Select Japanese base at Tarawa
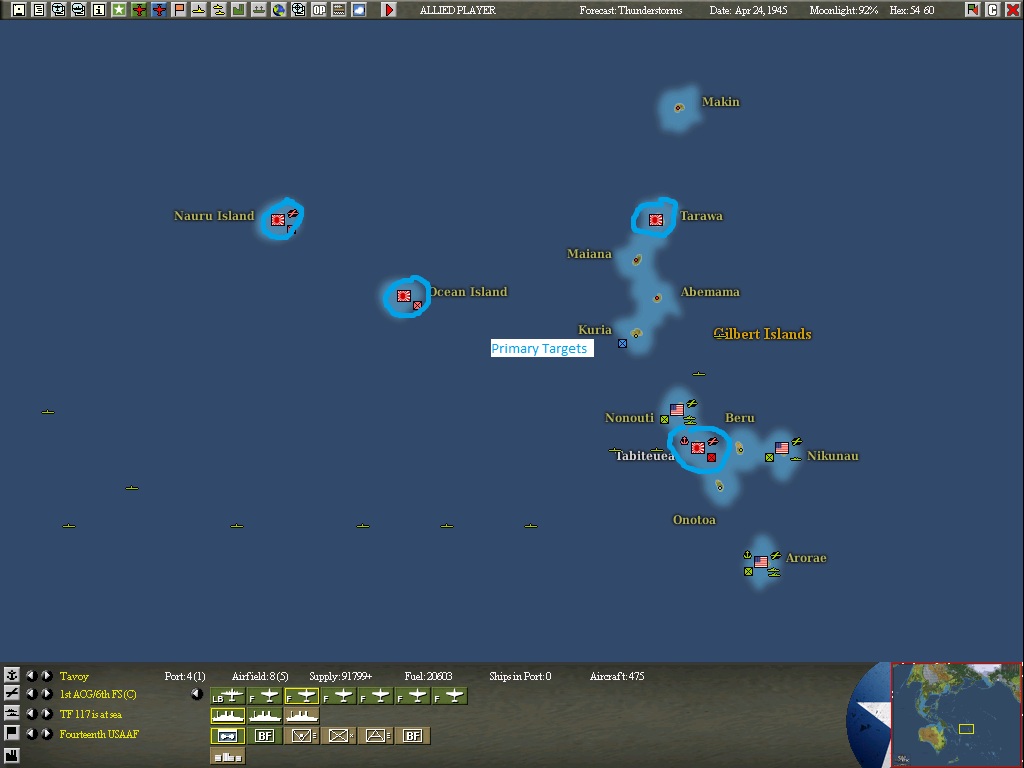 (656, 220)
